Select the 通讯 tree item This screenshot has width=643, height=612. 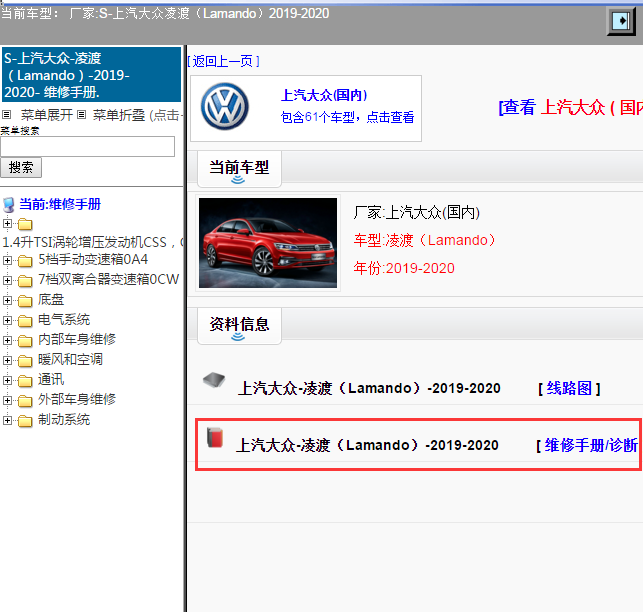(51, 379)
